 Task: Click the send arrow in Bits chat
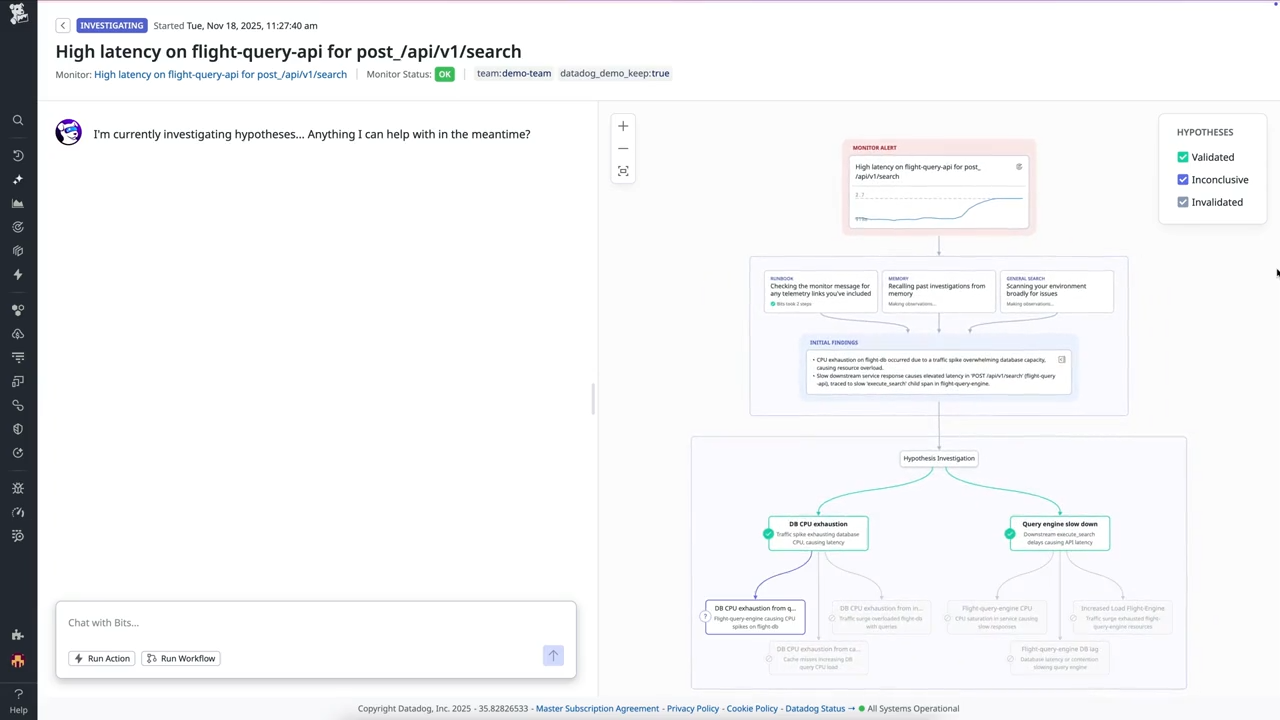click(x=553, y=656)
